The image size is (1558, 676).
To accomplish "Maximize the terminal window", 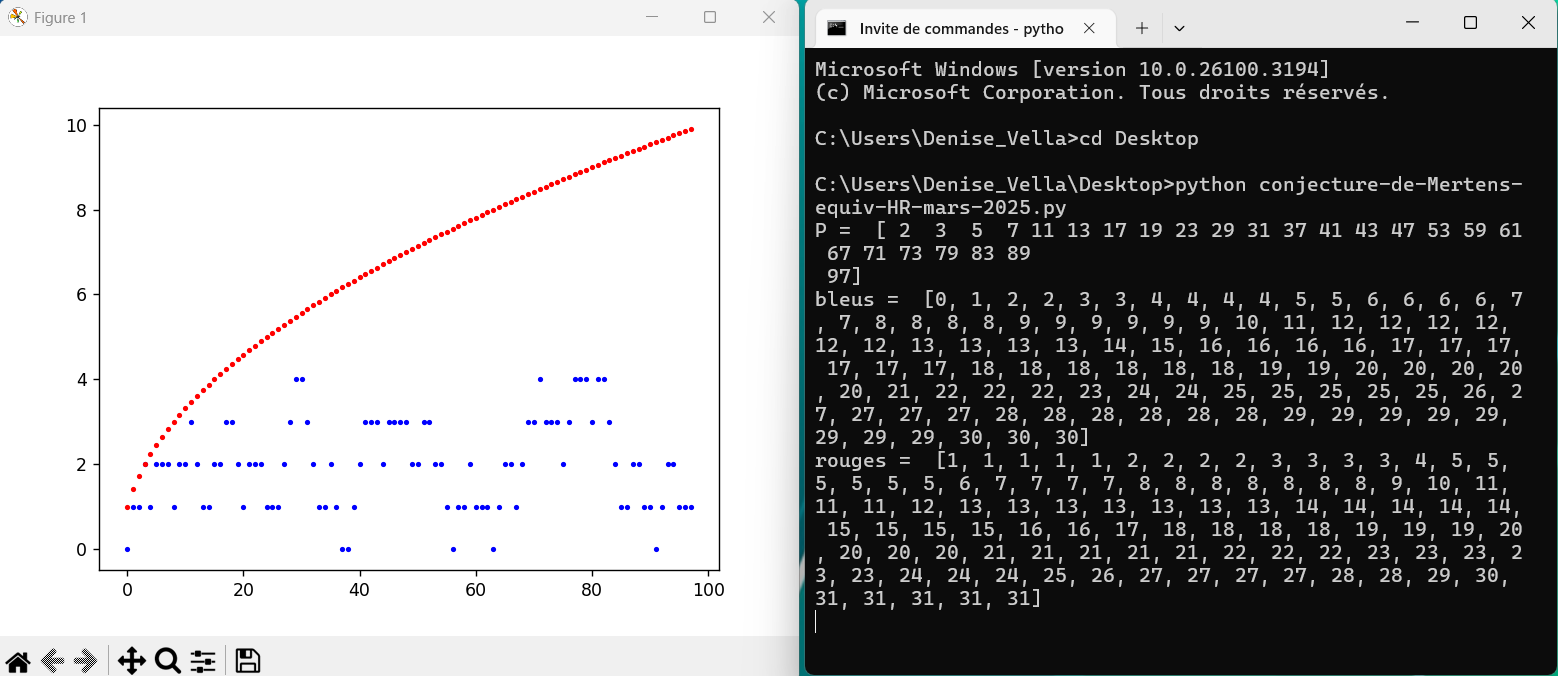I will pos(1470,23).
